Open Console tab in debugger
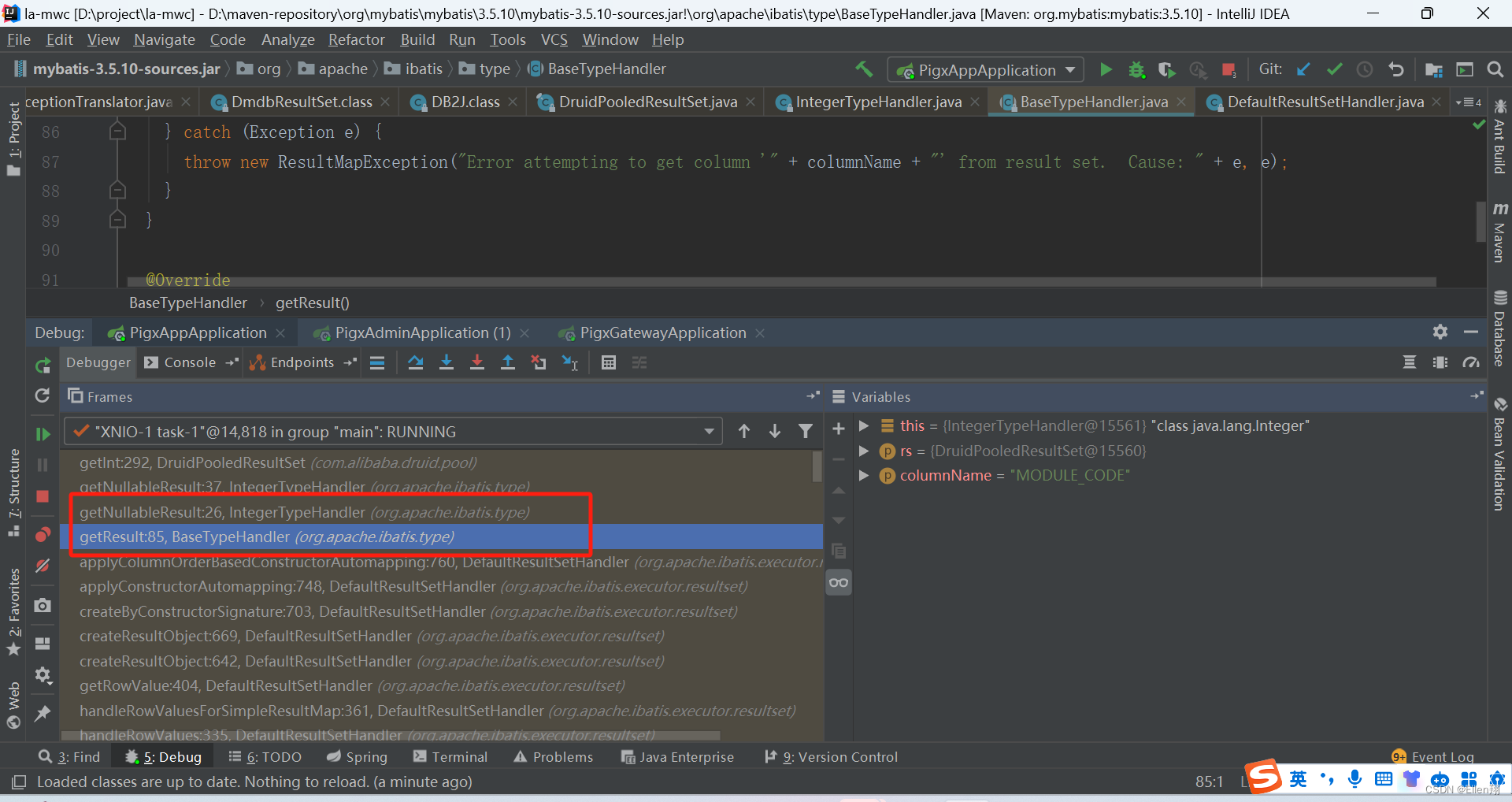1512x802 pixels. coord(189,362)
